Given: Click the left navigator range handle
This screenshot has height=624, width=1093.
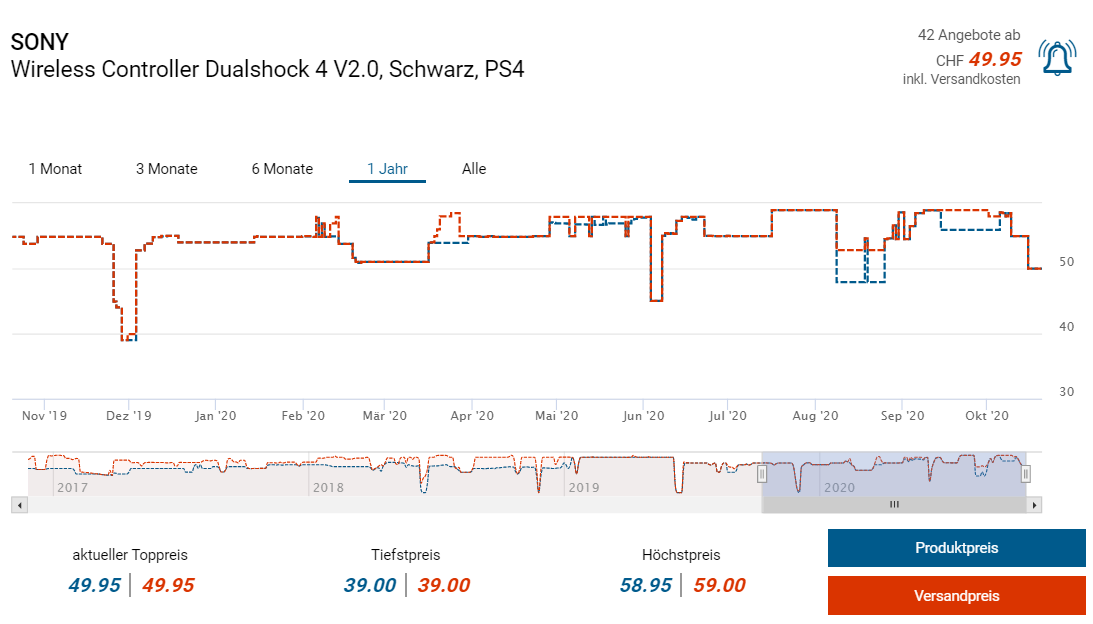Looking at the screenshot, I should pyautogui.click(x=761, y=474).
